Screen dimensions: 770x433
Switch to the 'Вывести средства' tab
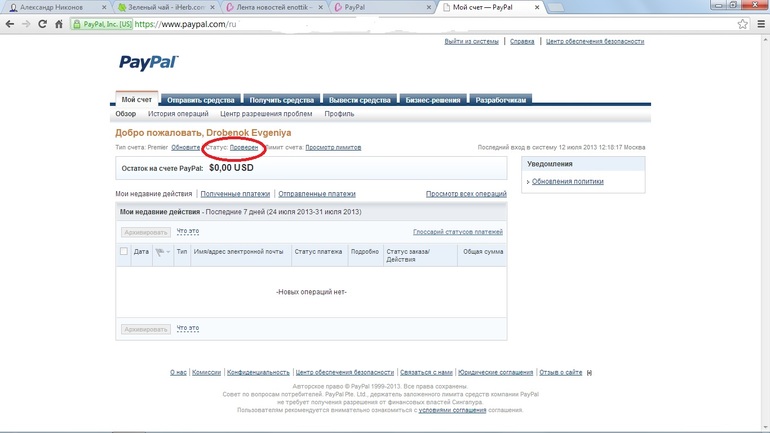[359, 100]
